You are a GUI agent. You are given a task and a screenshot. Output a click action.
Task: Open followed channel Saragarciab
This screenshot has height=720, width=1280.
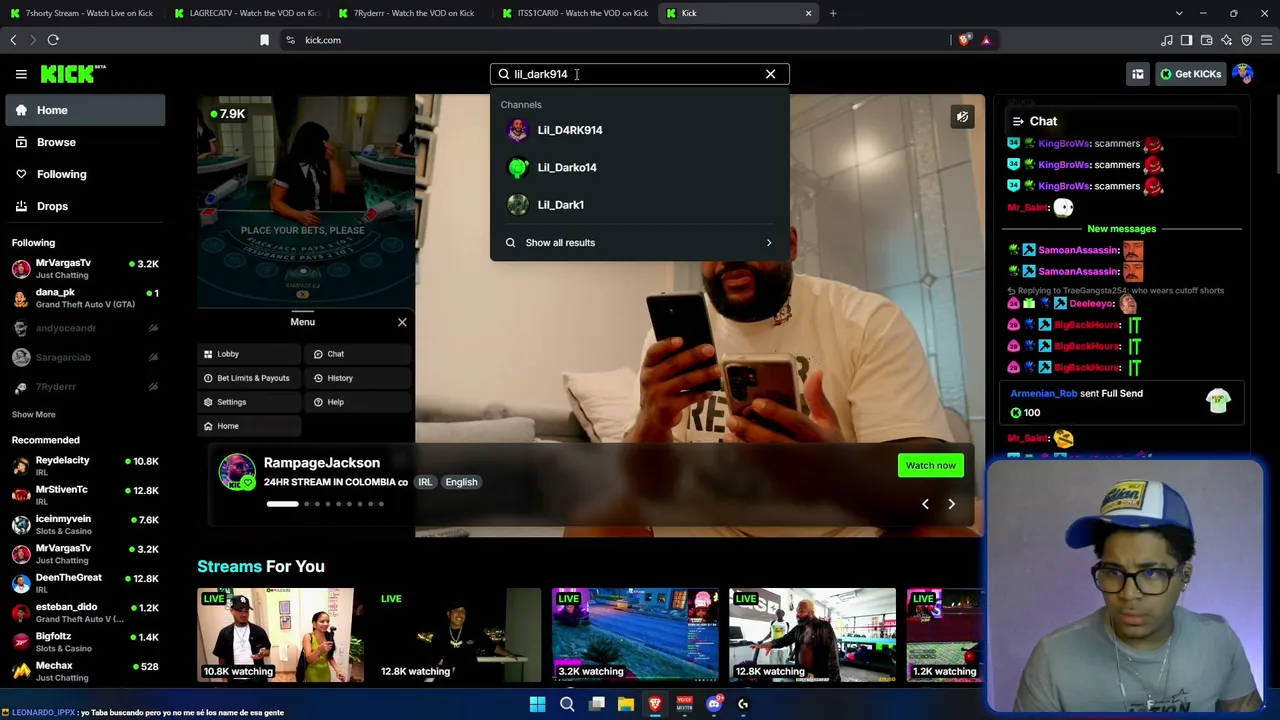point(85,357)
